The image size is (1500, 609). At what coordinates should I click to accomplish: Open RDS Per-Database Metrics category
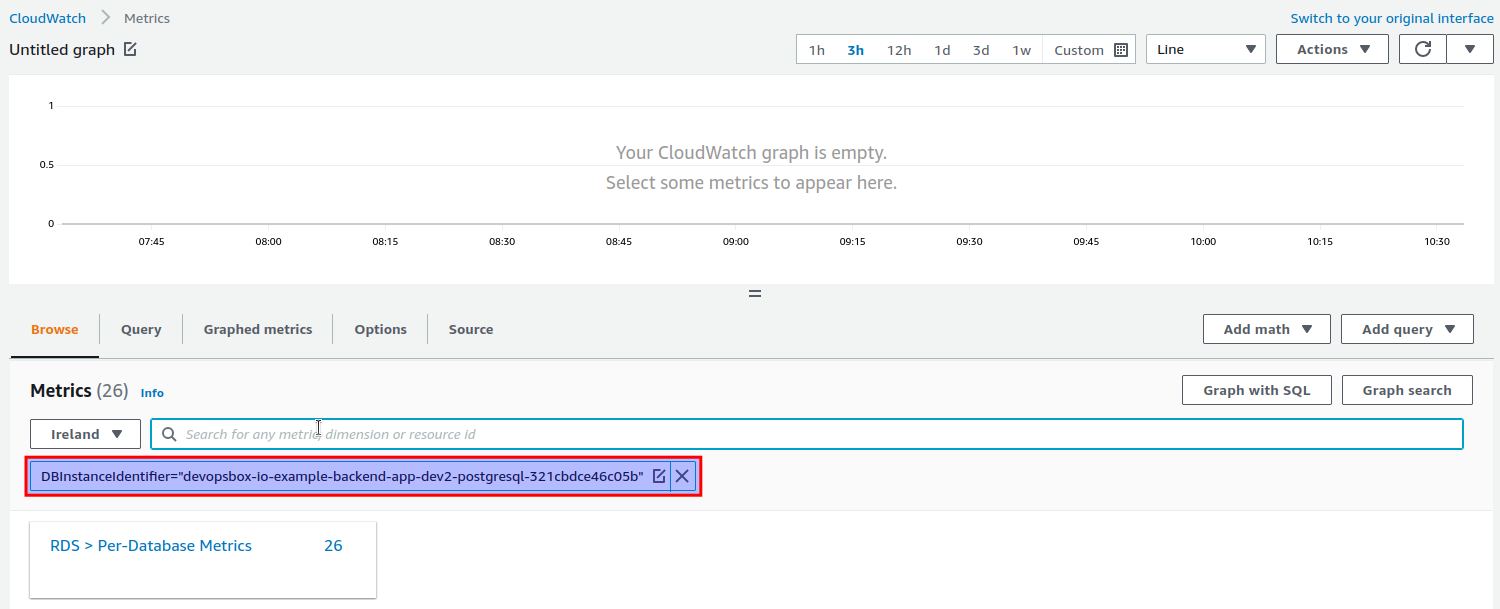[150, 545]
